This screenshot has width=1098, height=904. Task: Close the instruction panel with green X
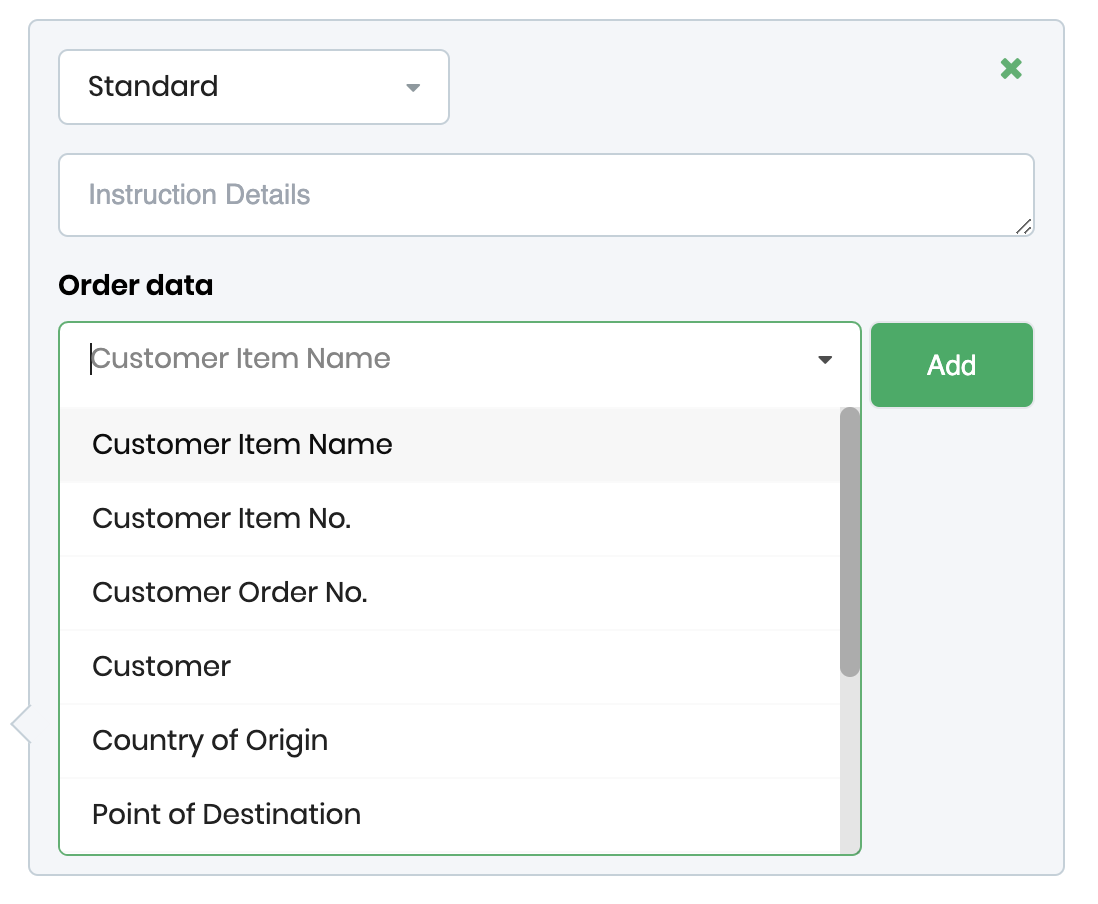tap(1011, 69)
